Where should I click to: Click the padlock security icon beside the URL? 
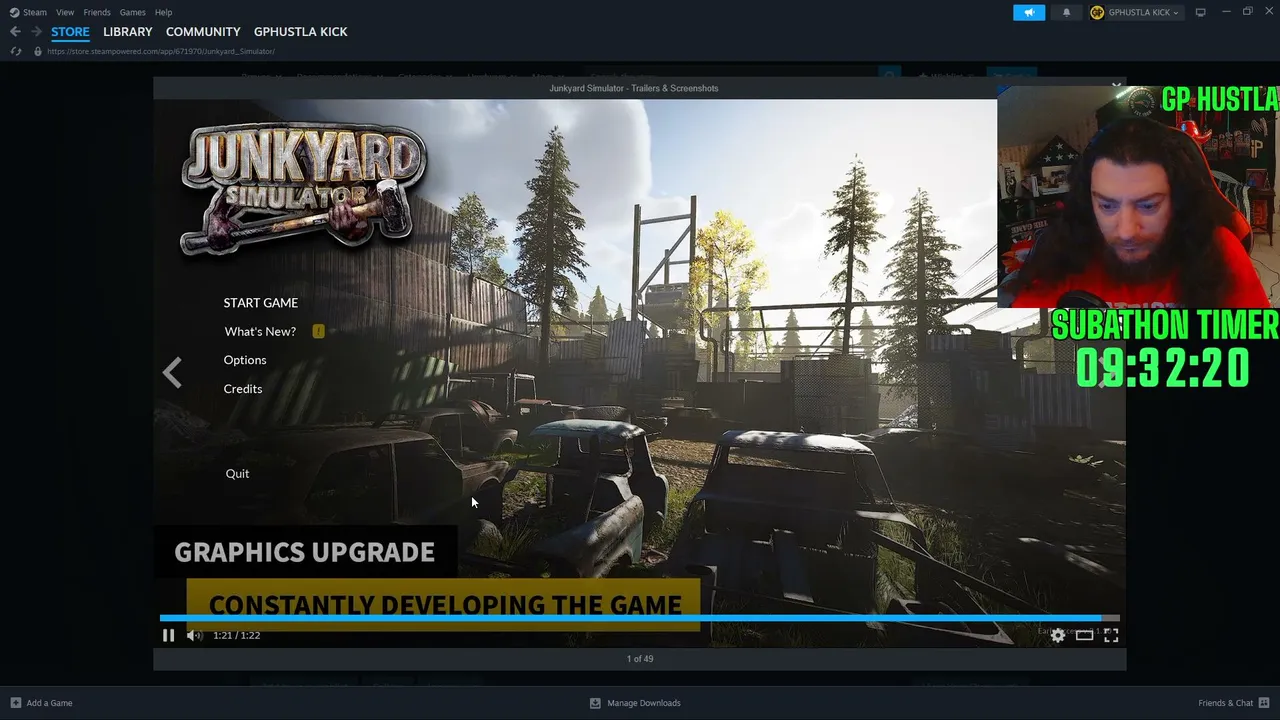click(x=38, y=51)
